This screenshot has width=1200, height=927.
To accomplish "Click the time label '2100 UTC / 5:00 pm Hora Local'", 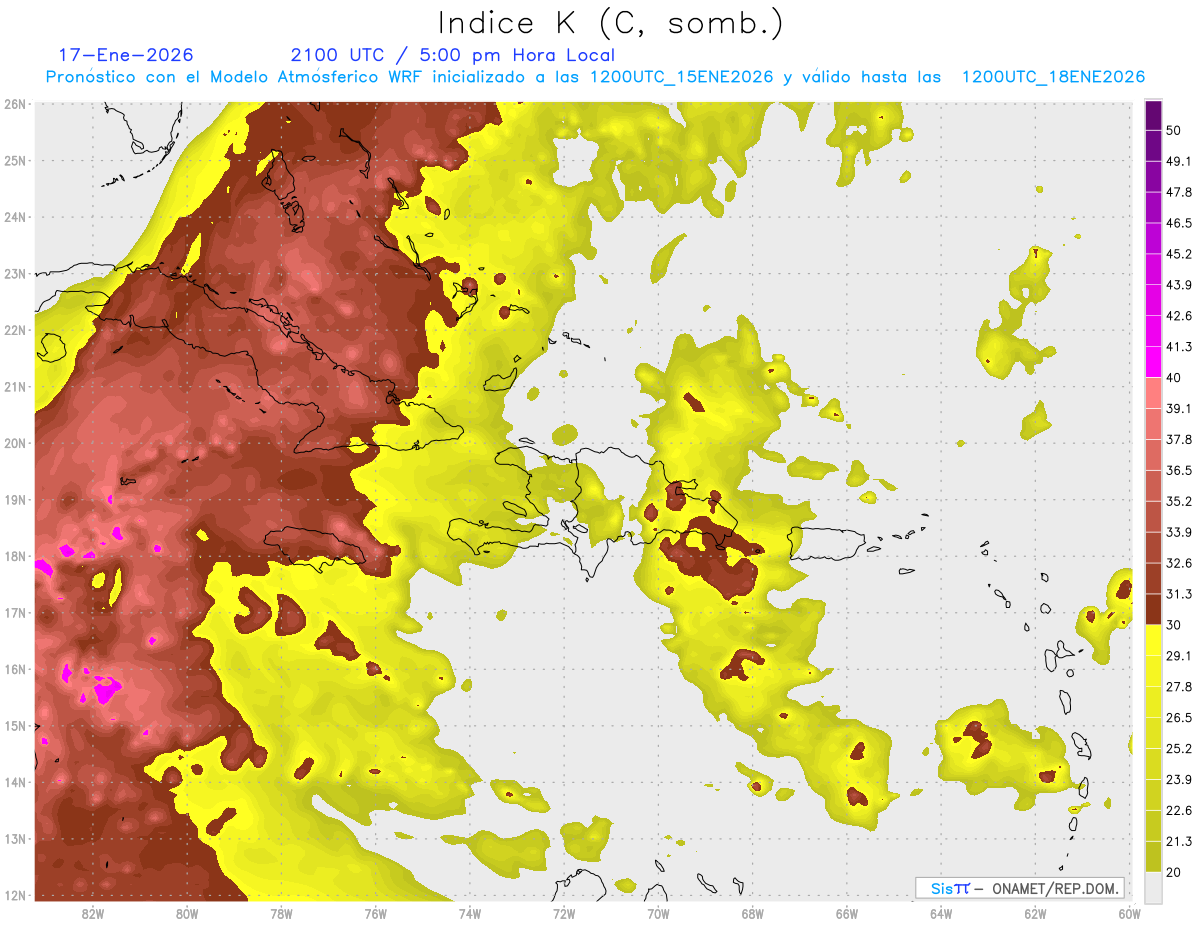I will point(453,55).
